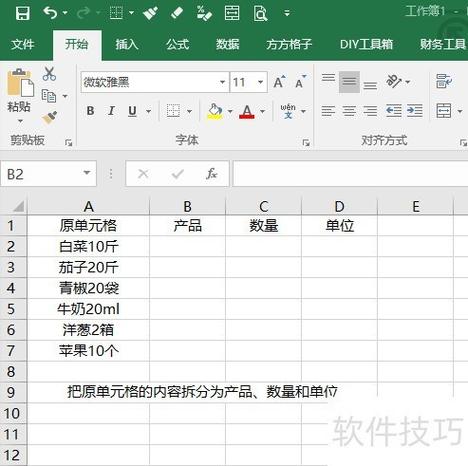Select column A header
Screen dimensions: 468x466
pos(88,206)
